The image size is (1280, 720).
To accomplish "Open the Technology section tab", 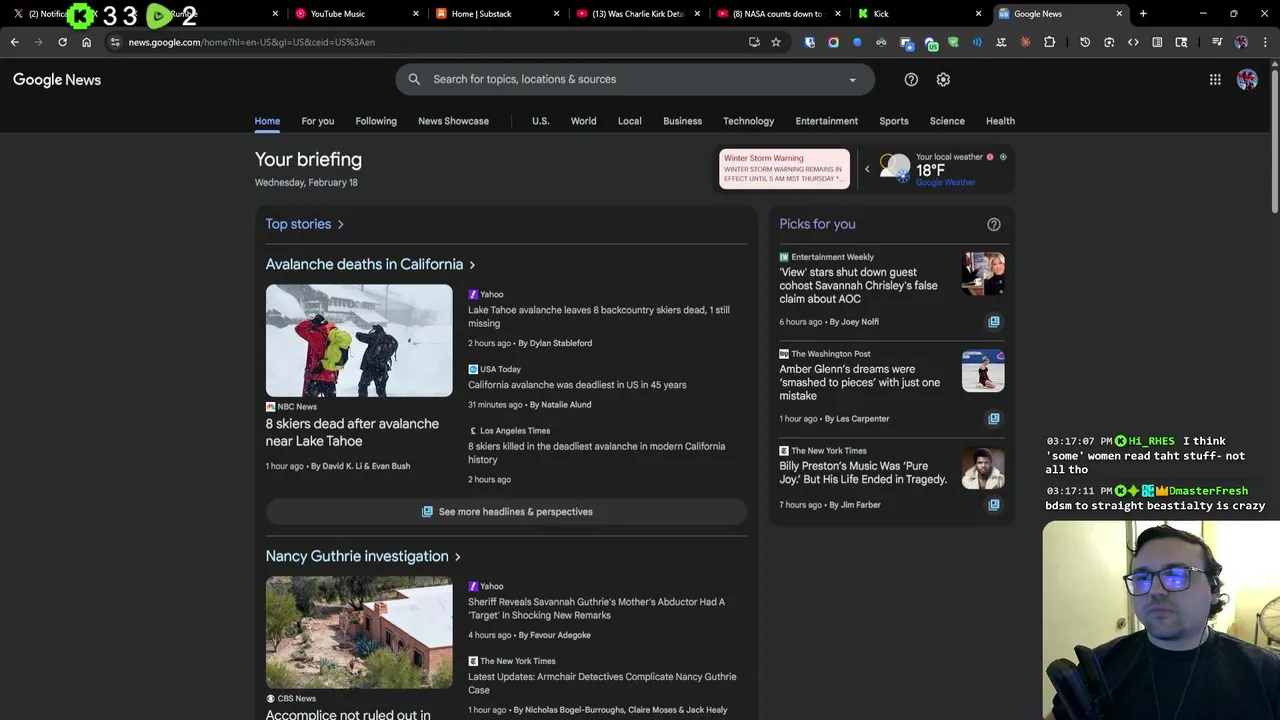I will 748,121.
